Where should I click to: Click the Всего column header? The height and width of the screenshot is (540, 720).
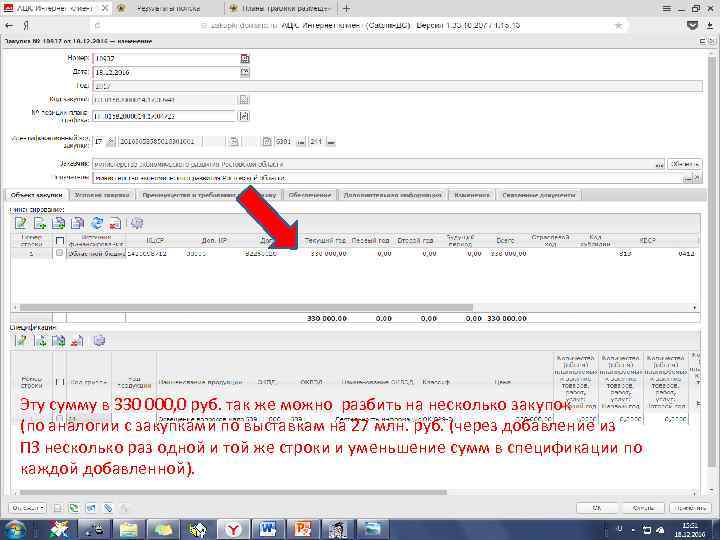(x=505, y=241)
